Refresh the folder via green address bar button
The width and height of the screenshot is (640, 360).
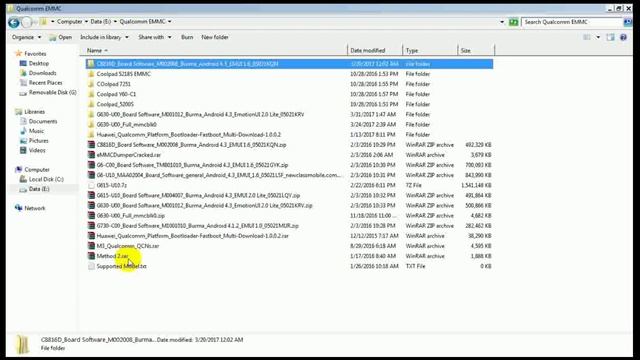pyautogui.click(x=513, y=22)
